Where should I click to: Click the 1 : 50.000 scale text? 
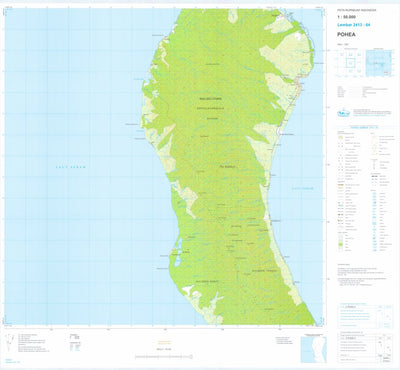(x=346, y=17)
